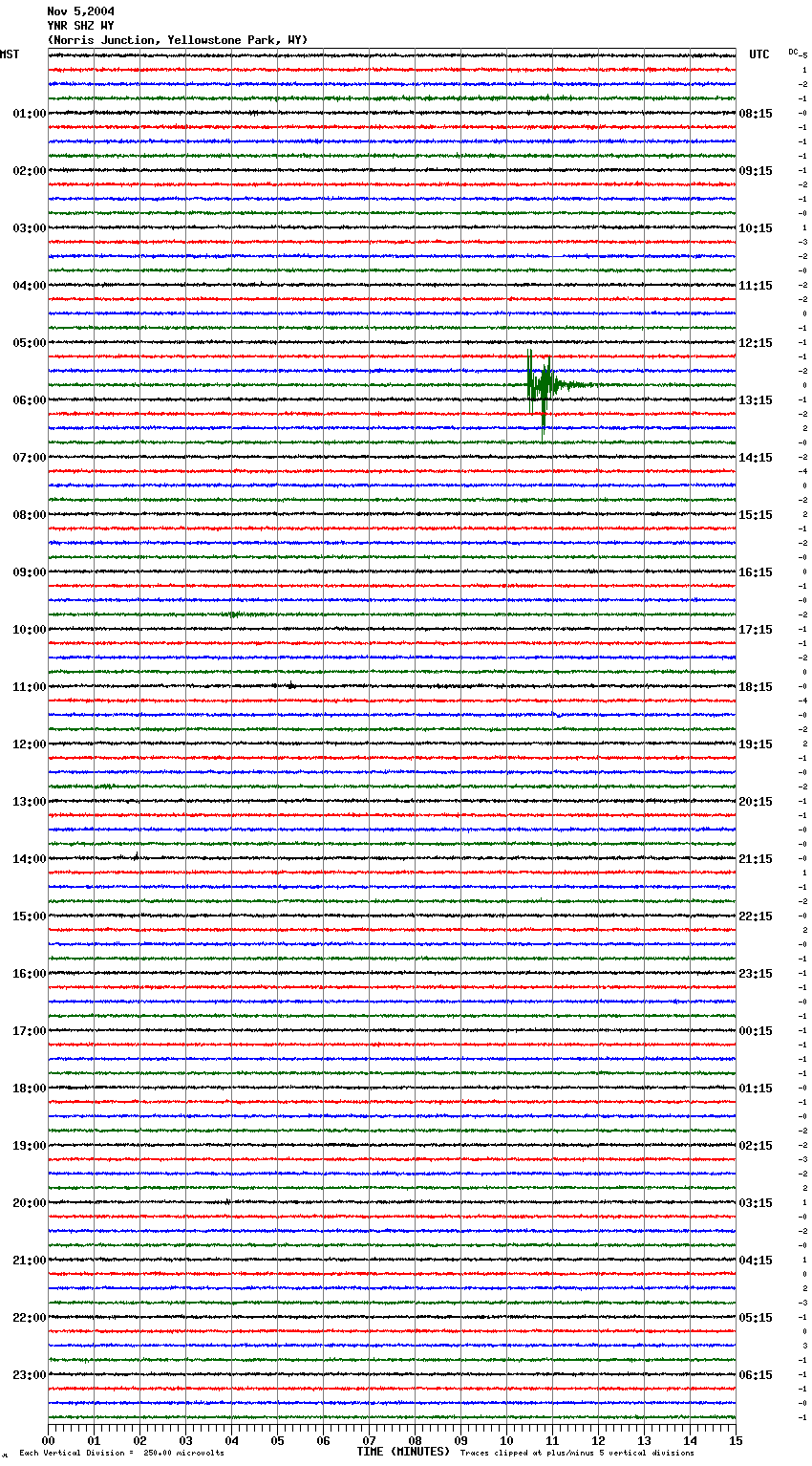Click the 16:15 UTC time label

[756, 572]
